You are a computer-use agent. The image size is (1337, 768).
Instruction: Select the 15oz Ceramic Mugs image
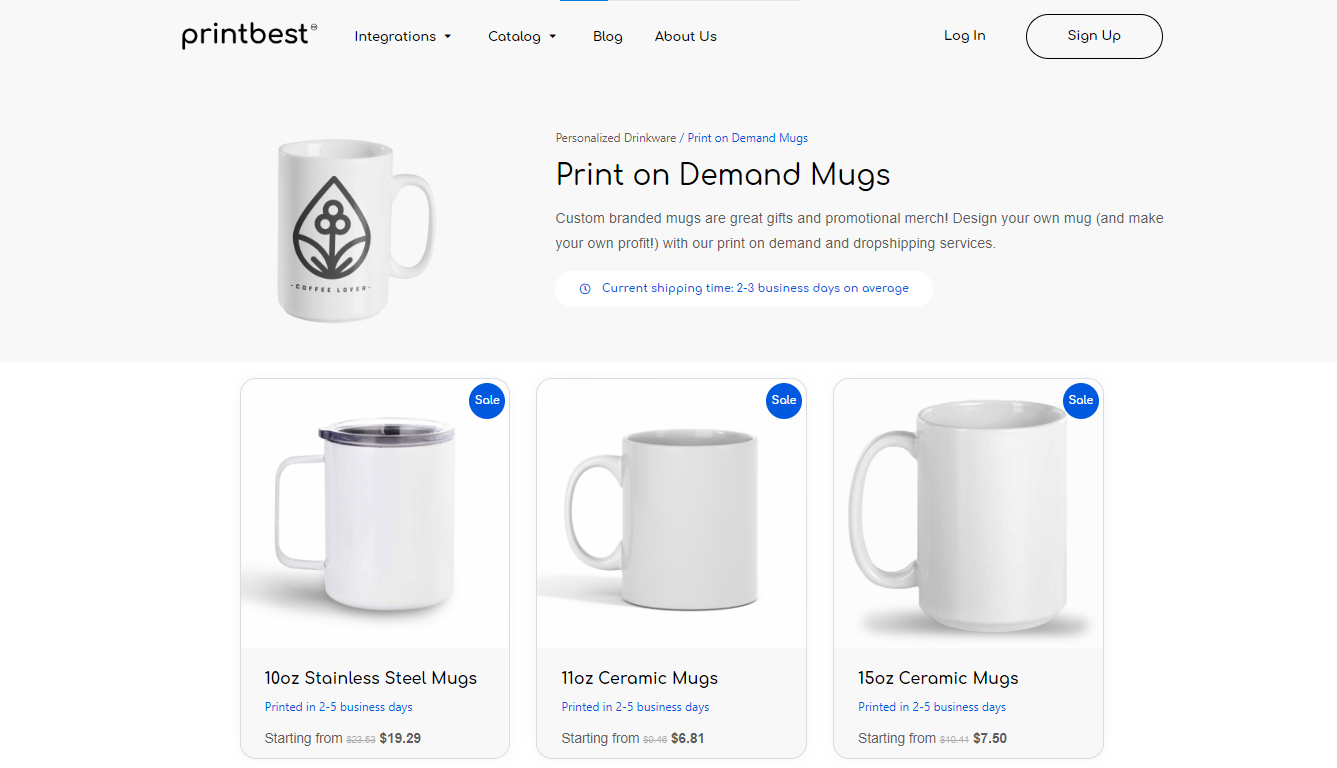tap(968, 513)
